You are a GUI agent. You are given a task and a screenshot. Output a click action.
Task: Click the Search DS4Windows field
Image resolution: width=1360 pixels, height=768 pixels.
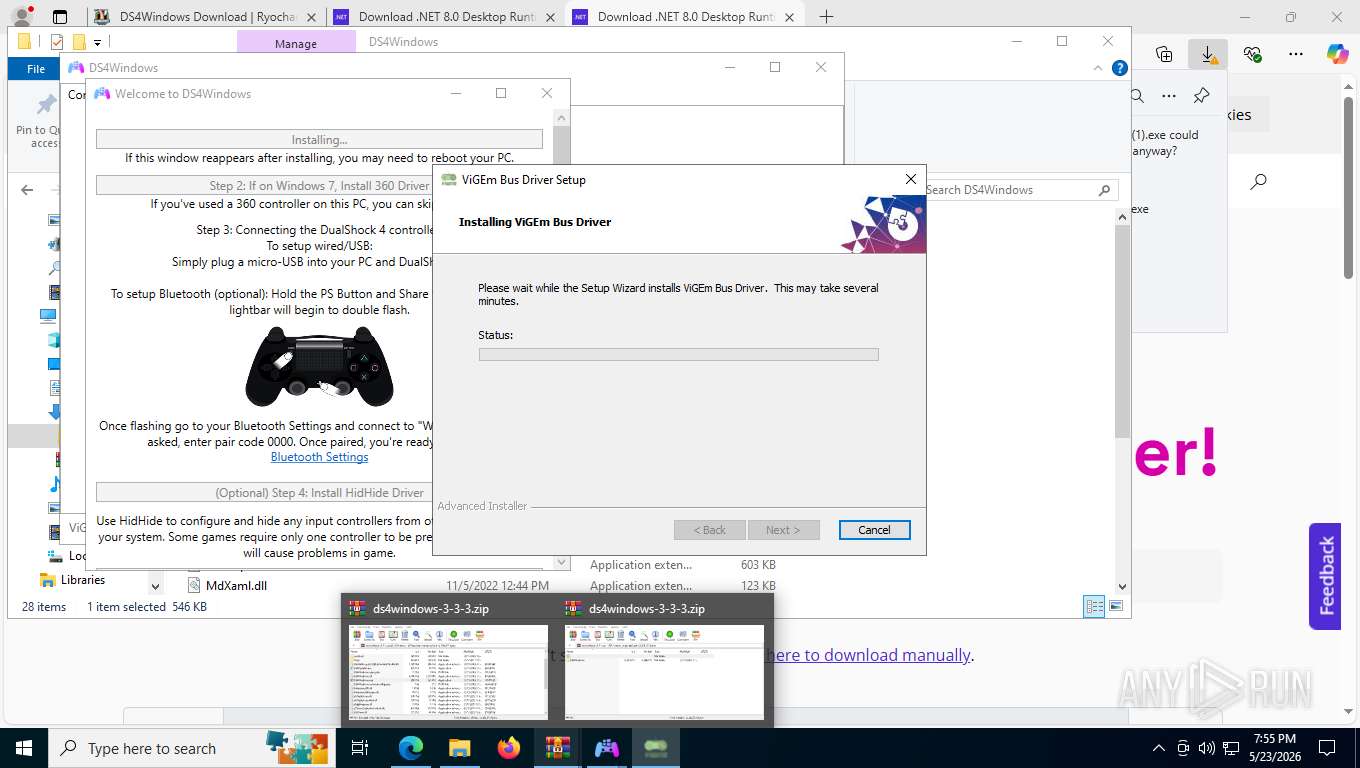[1018, 190]
